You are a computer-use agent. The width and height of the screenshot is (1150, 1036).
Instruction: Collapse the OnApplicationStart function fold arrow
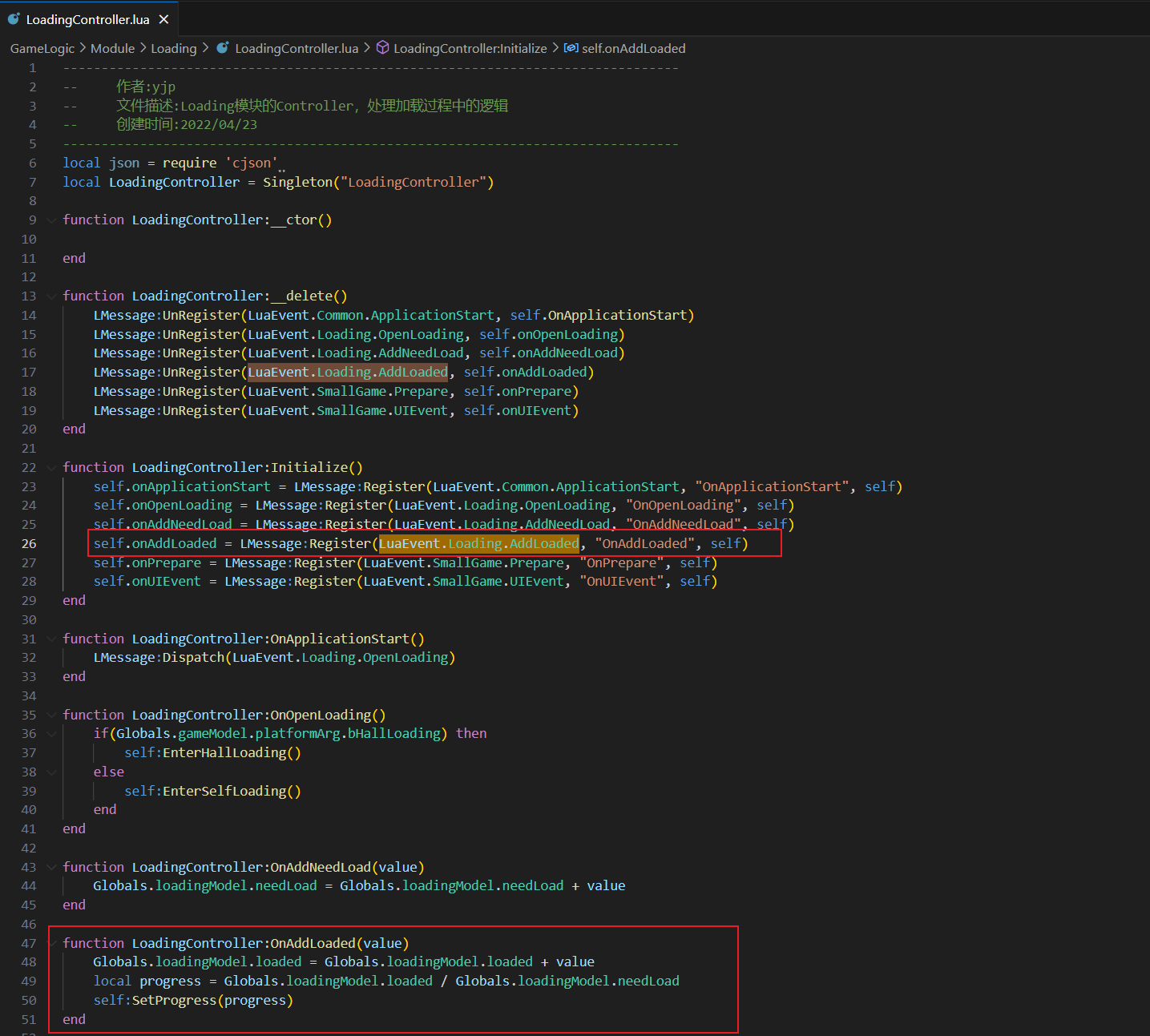point(52,639)
